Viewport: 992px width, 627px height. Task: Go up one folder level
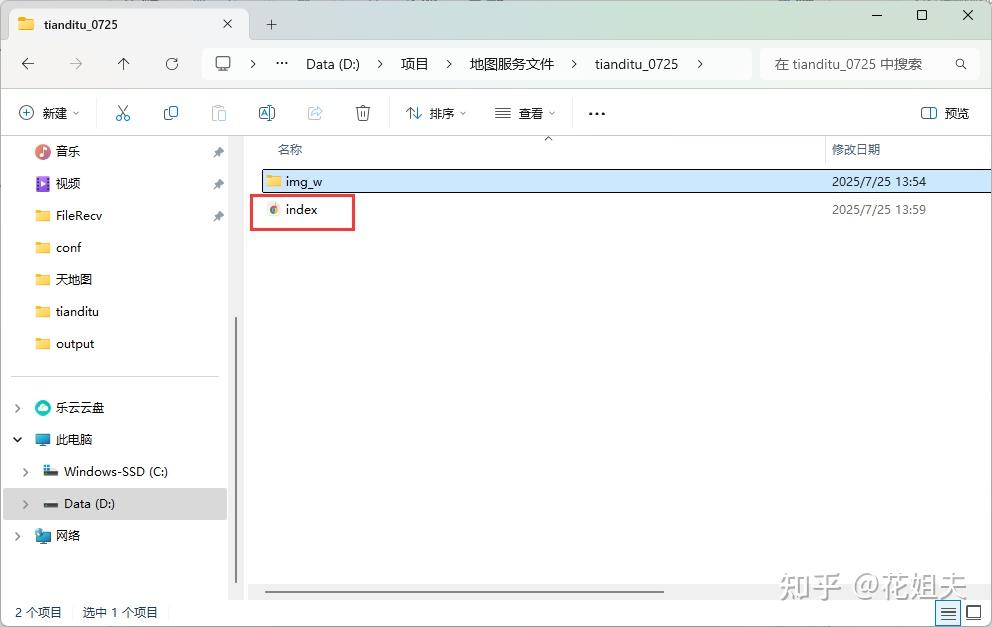(x=123, y=64)
